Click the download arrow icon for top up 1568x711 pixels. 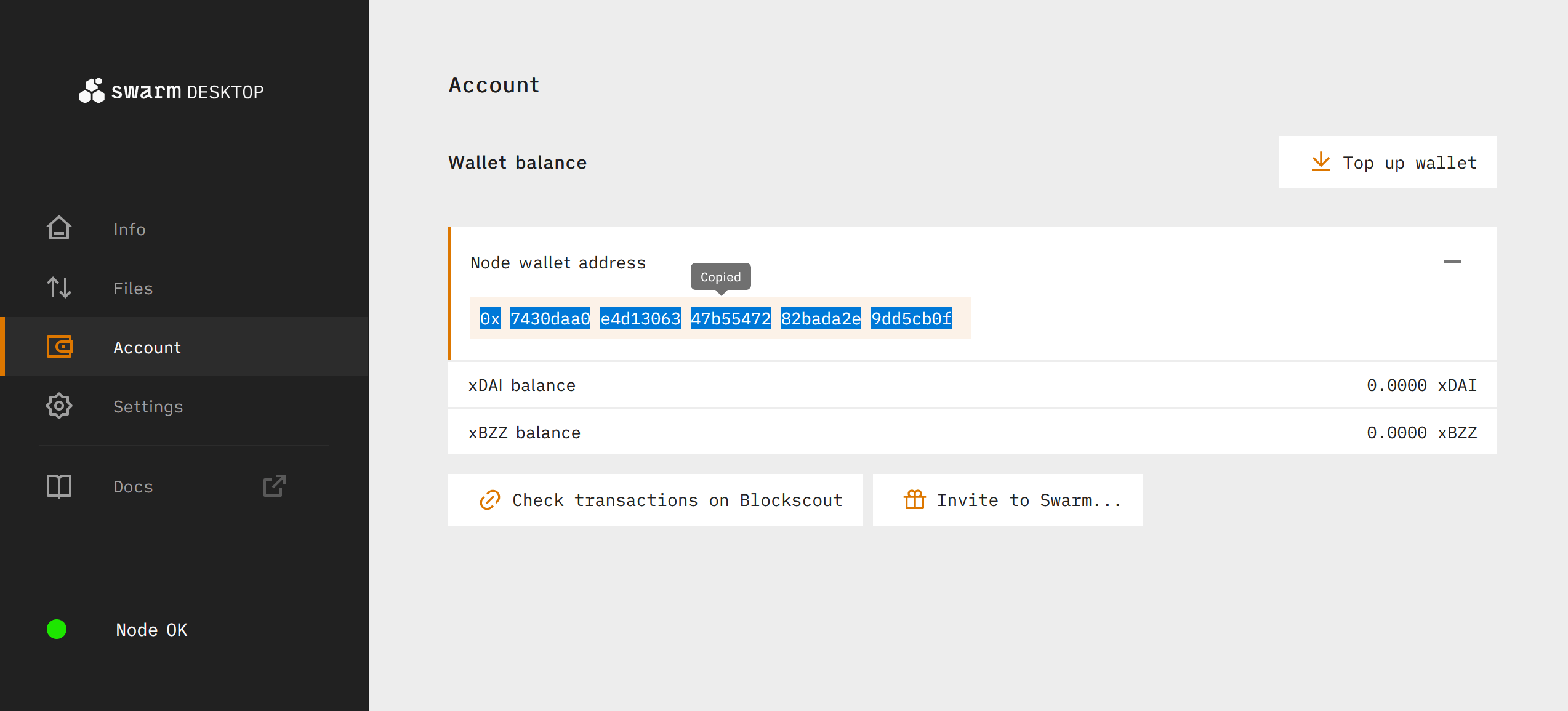(x=1321, y=162)
